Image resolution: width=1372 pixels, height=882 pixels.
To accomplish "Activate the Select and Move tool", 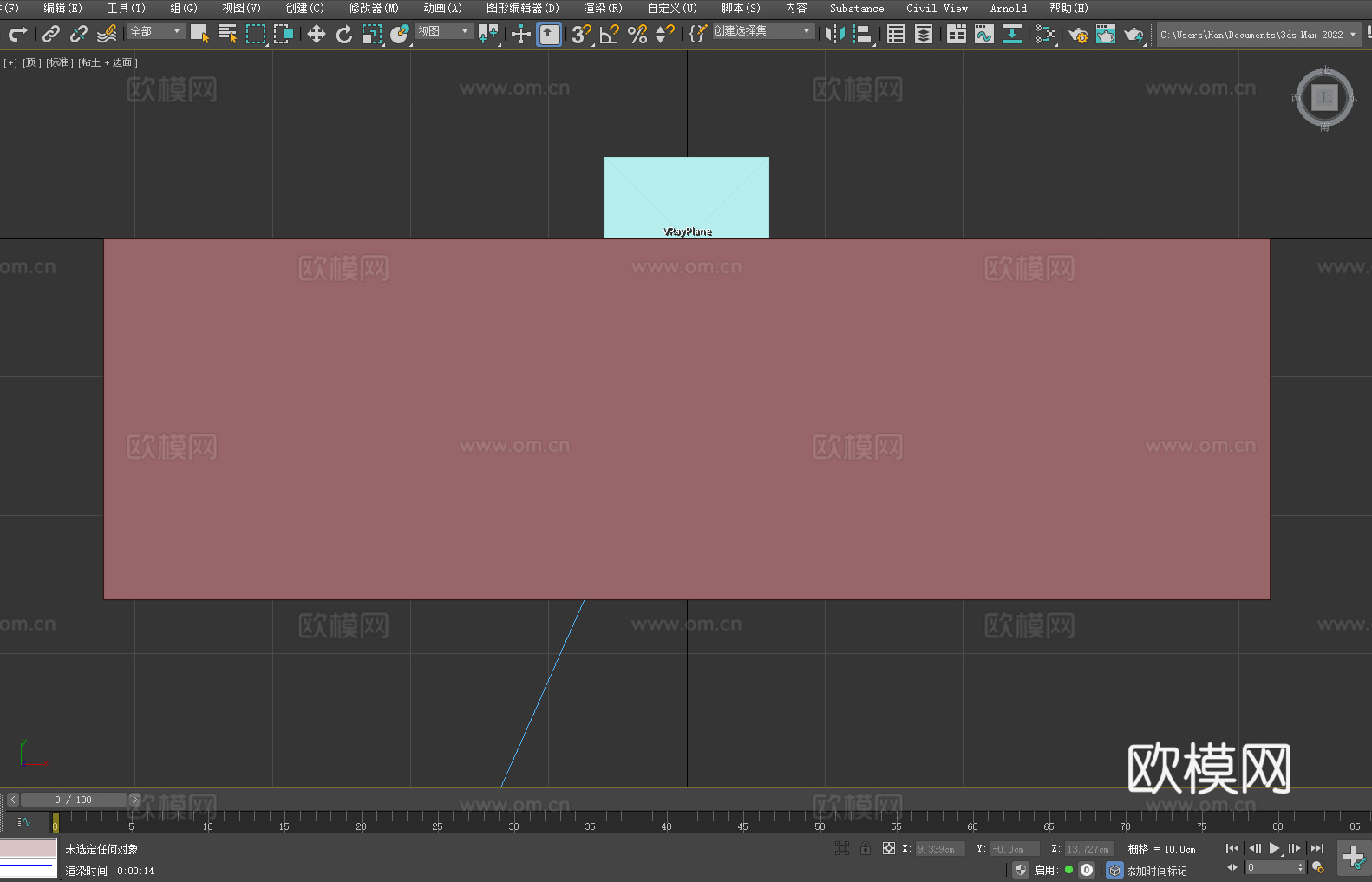I will (317, 34).
